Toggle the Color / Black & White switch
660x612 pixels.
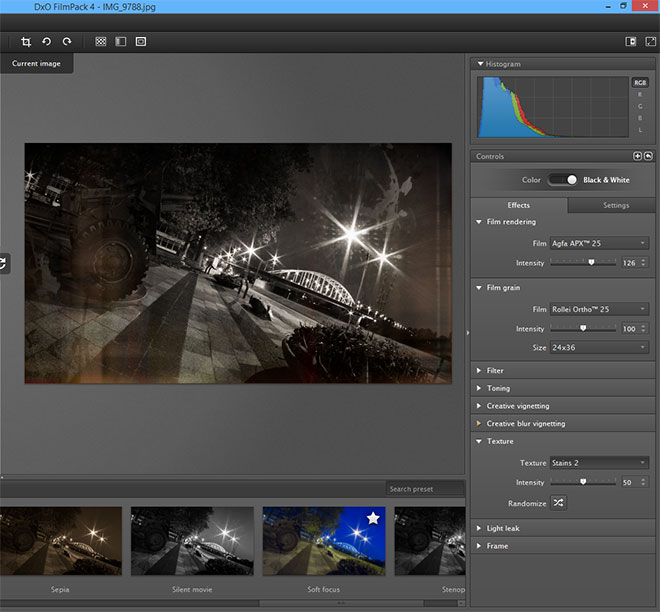tap(563, 180)
